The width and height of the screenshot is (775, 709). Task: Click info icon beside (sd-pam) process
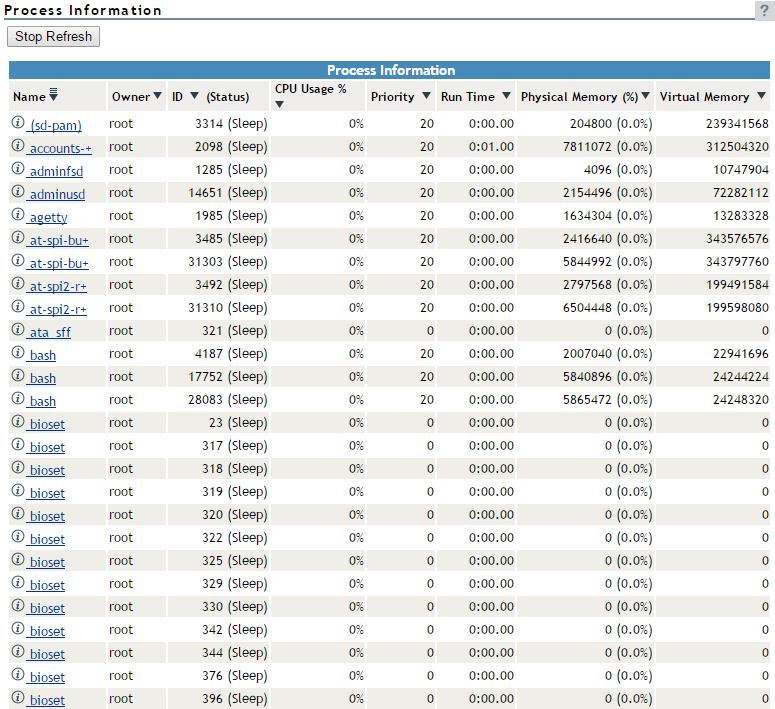coord(18,123)
